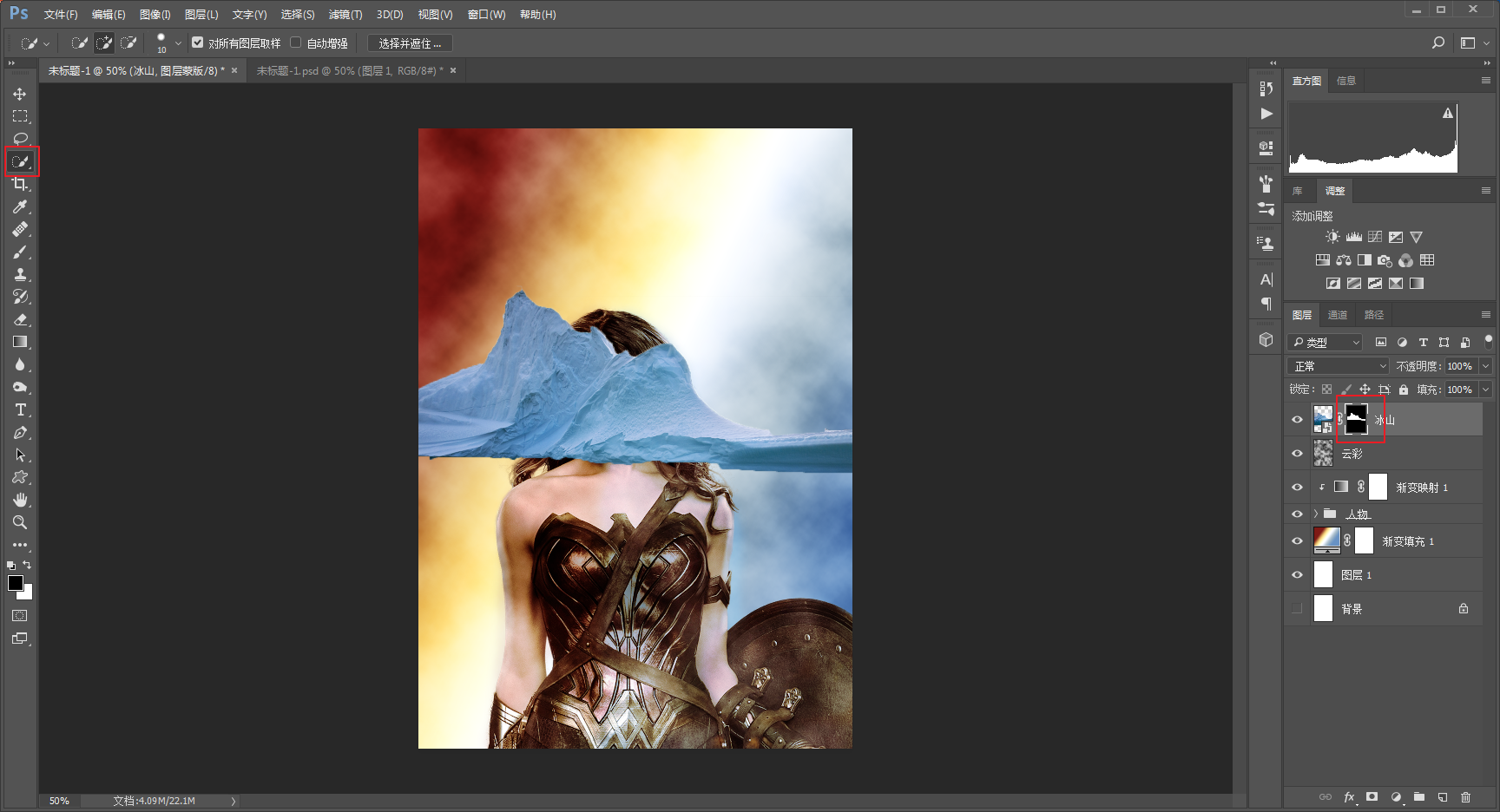Select the Path Selection tool

coord(20,455)
